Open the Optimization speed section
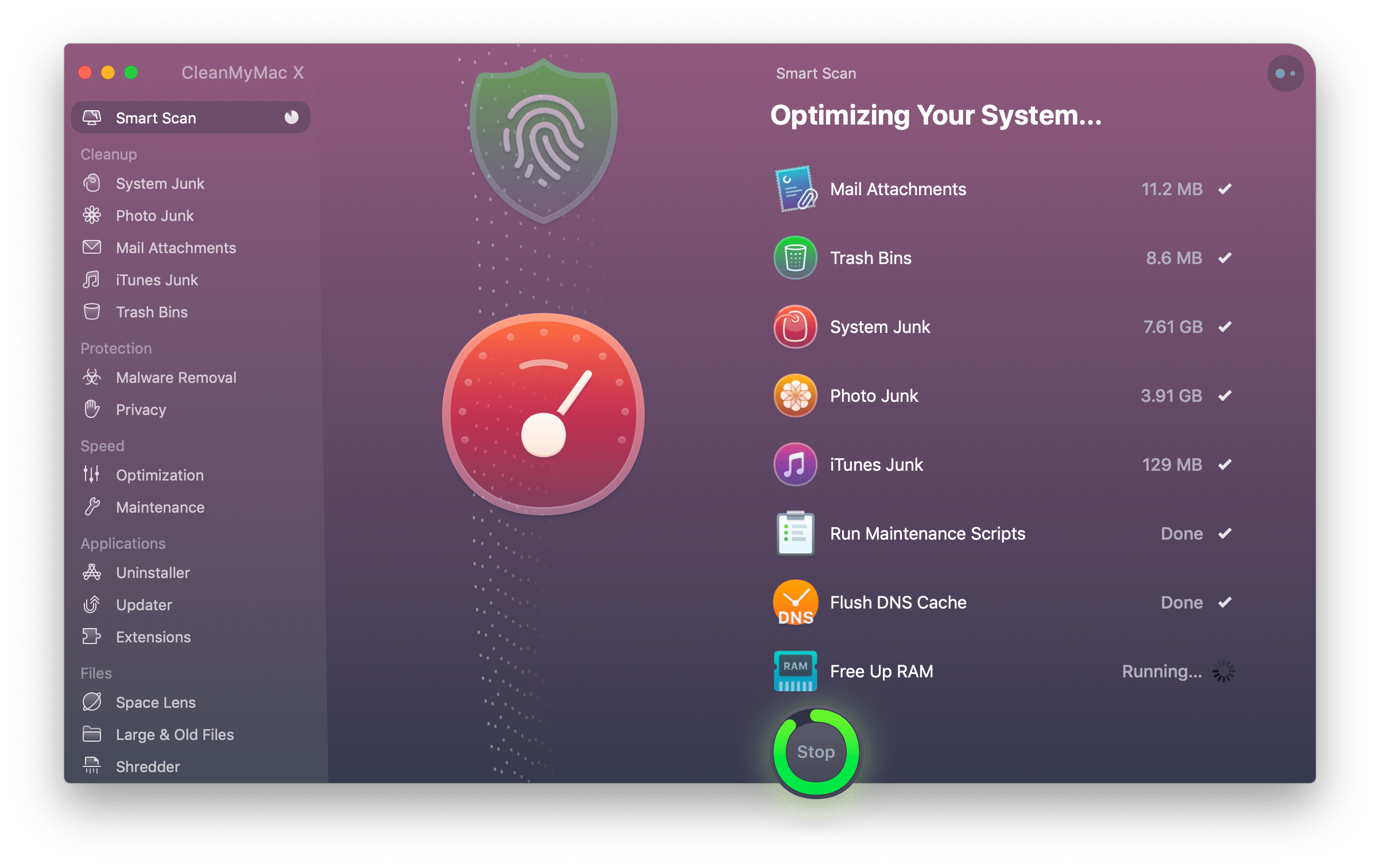The width and height of the screenshot is (1380, 868). coord(160,475)
